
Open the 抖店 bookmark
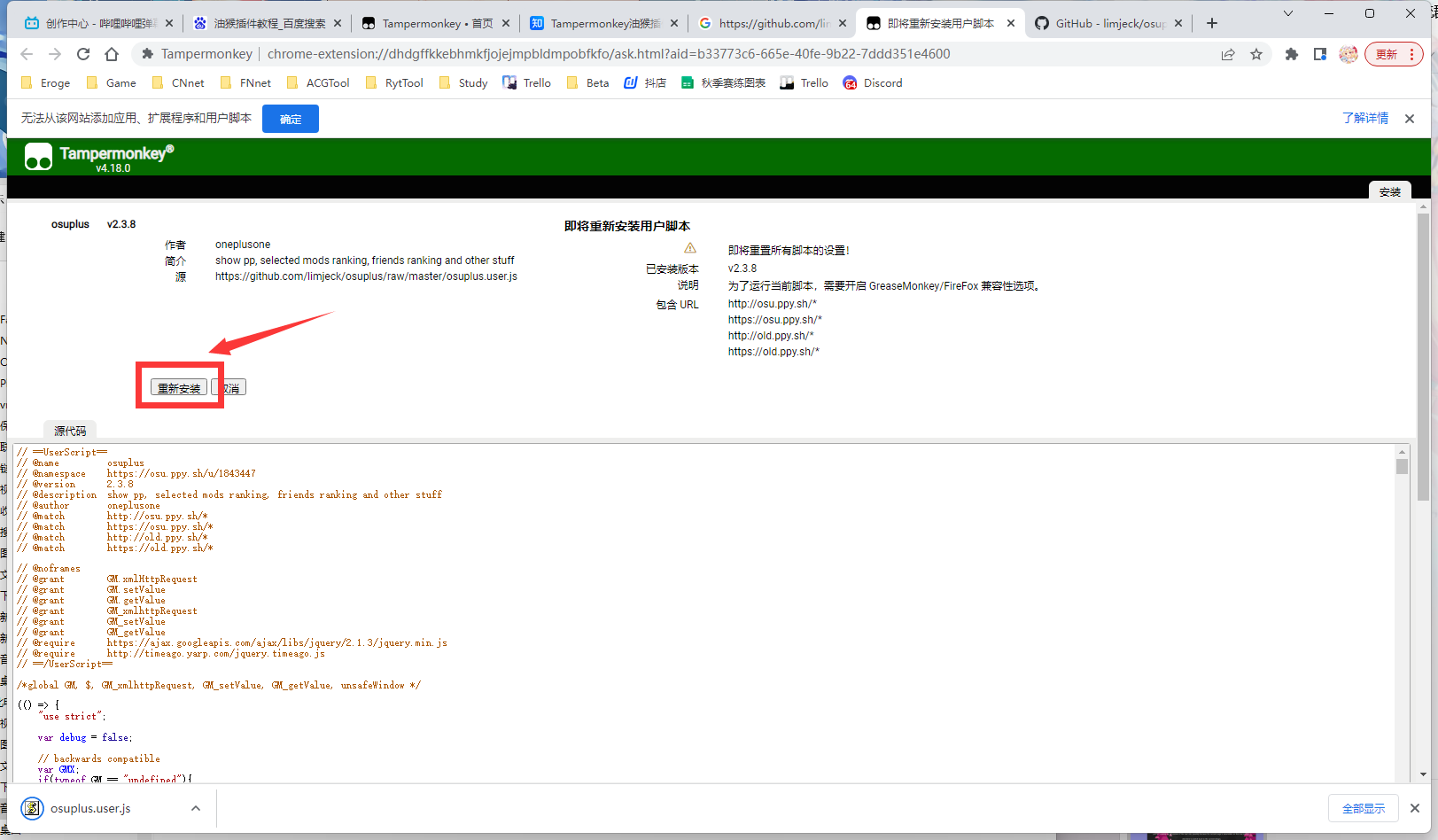coord(645,83)
